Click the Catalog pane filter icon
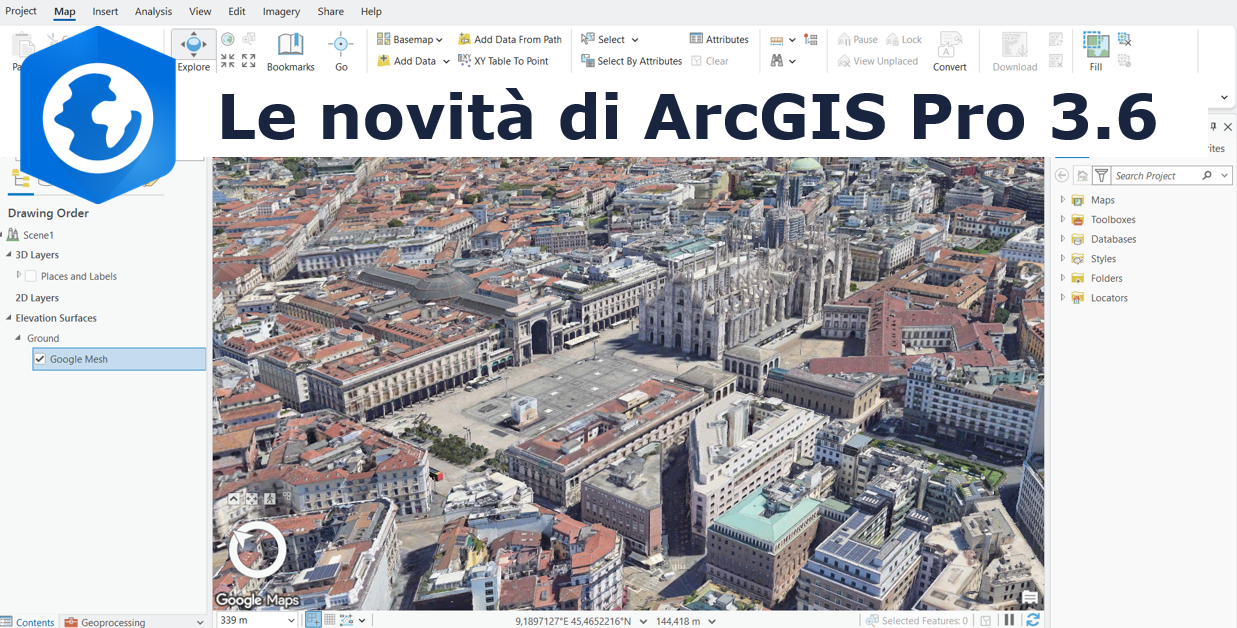This screenshot has width=1237, height=628. tap(1101, 176)
